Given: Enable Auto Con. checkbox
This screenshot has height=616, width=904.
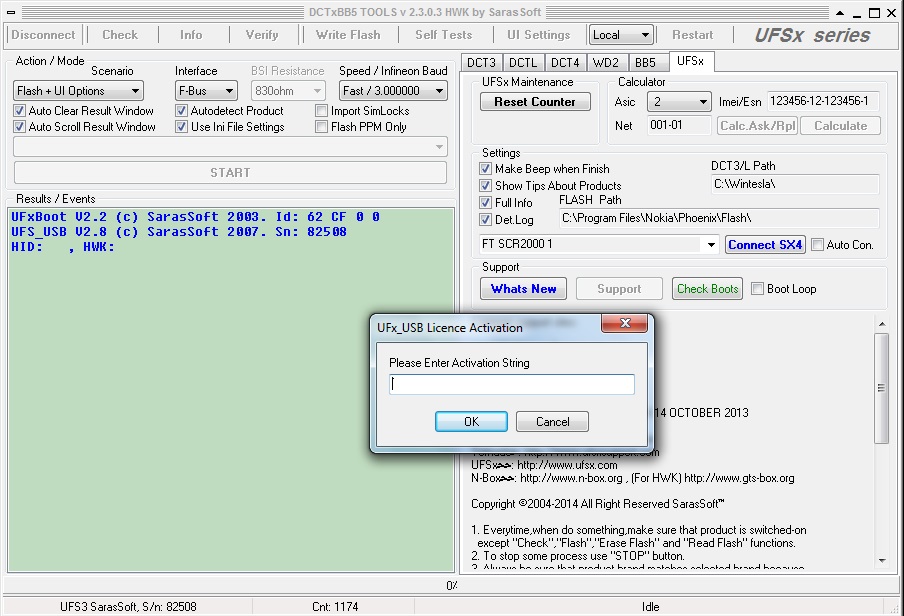Looking at the screenshot, I should coord(817,245).
